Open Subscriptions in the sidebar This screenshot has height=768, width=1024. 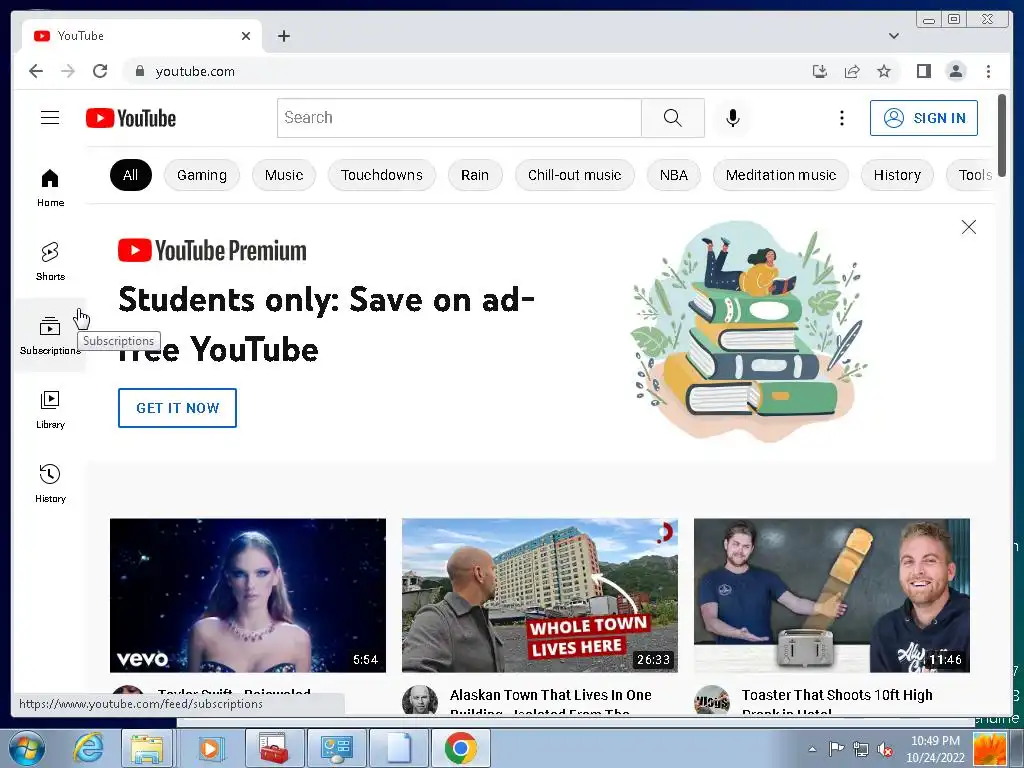[50, 336]
